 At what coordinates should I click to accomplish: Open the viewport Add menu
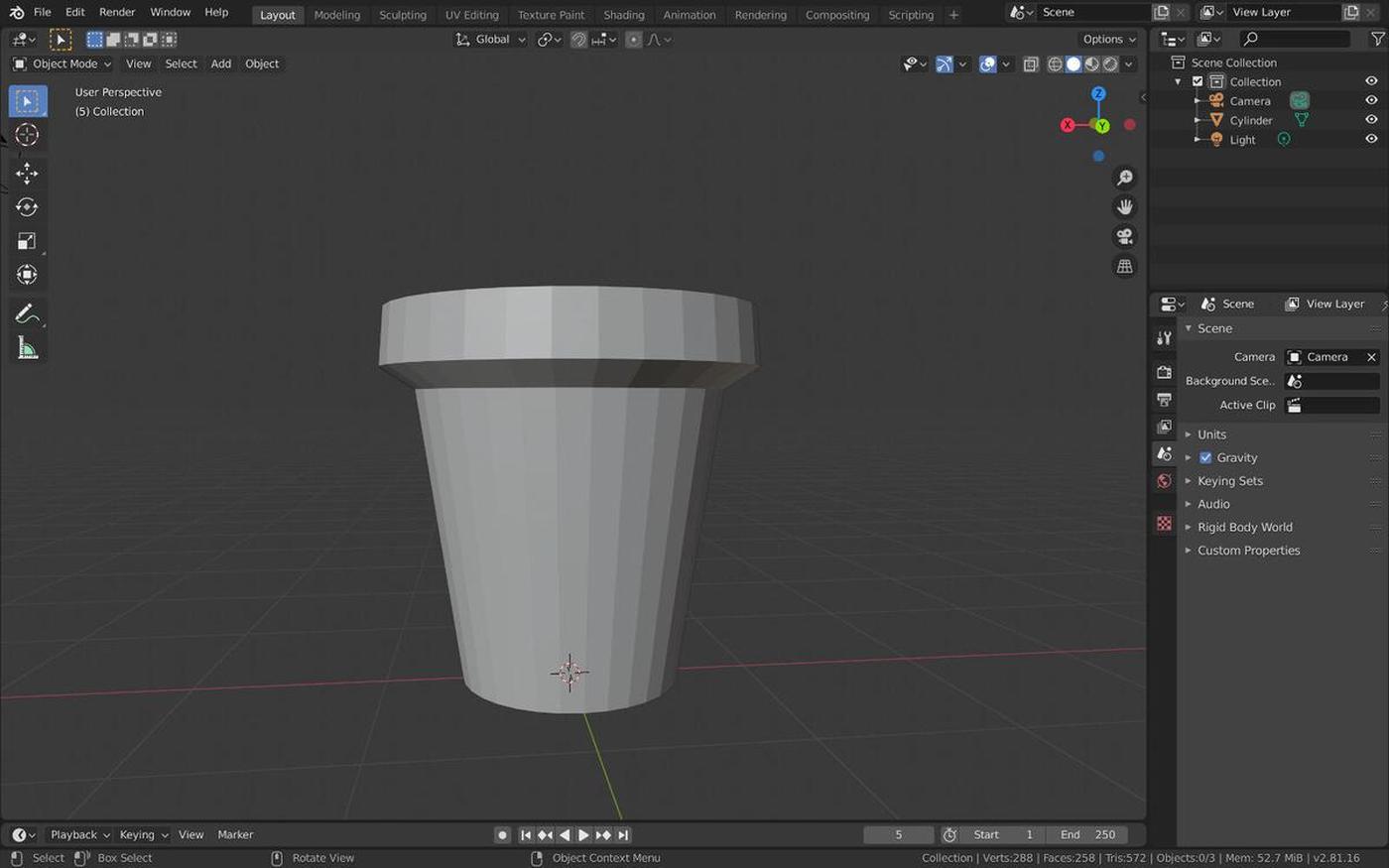221,63
